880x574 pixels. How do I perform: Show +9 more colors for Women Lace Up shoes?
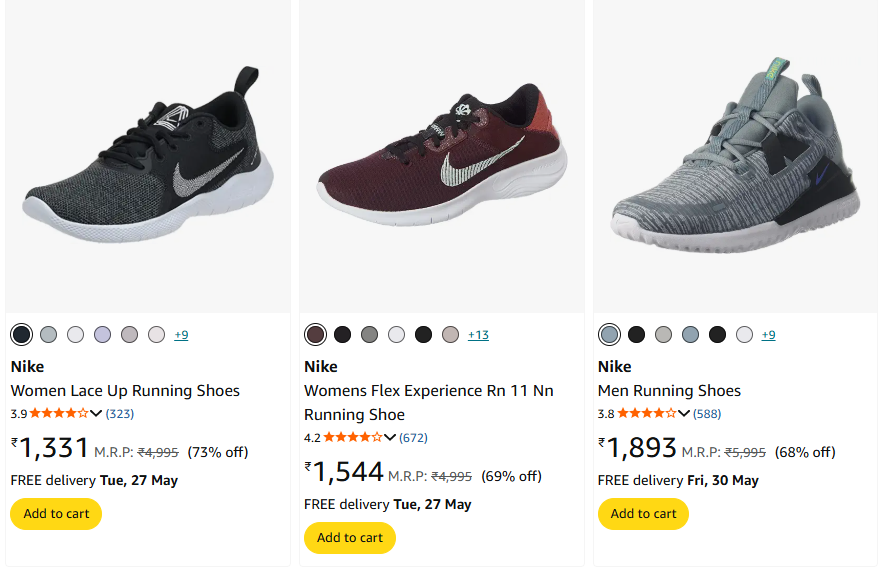point(181,335)
